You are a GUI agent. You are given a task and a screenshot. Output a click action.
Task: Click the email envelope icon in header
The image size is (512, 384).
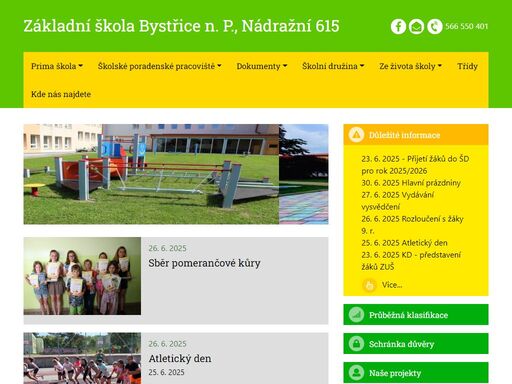[416, 26]
